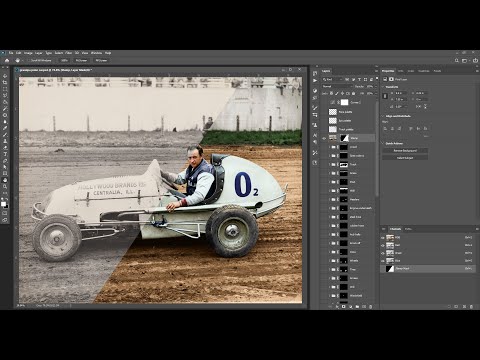The width and height of the screenshot is (480, 360).
Task: Create new group folder icon in Layers
Action: tap(357, 306)
